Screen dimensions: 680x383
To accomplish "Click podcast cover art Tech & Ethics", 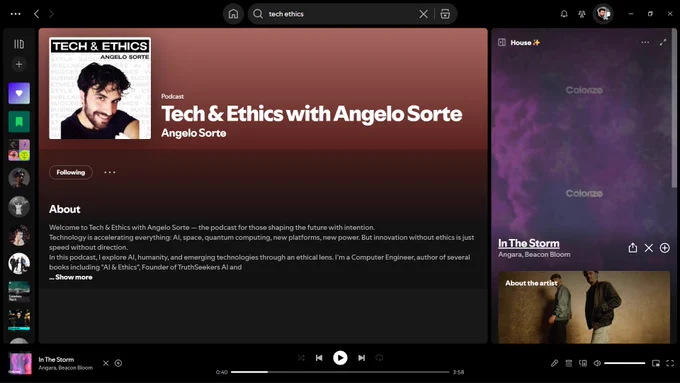I will coord(100,88).
